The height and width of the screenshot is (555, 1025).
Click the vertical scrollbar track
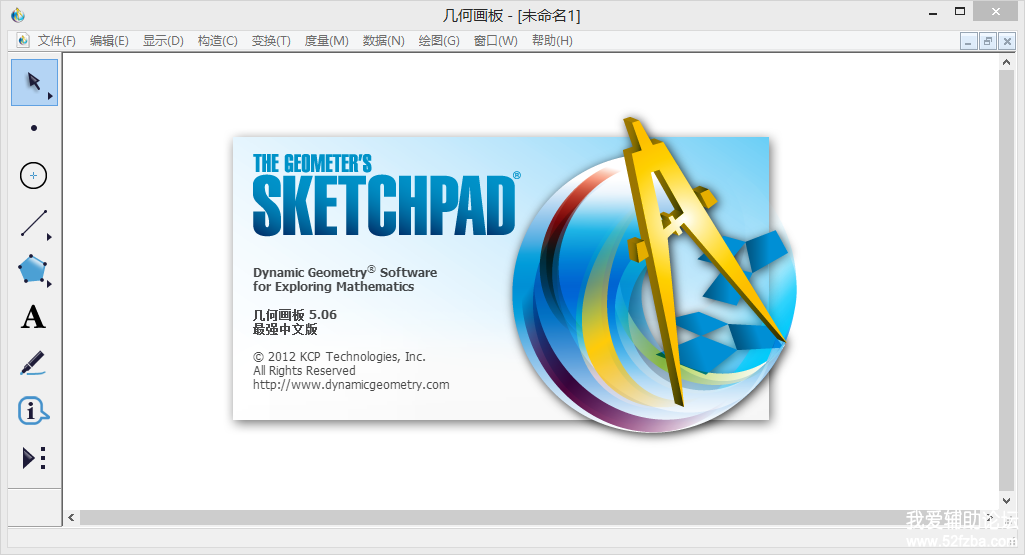1007,281
